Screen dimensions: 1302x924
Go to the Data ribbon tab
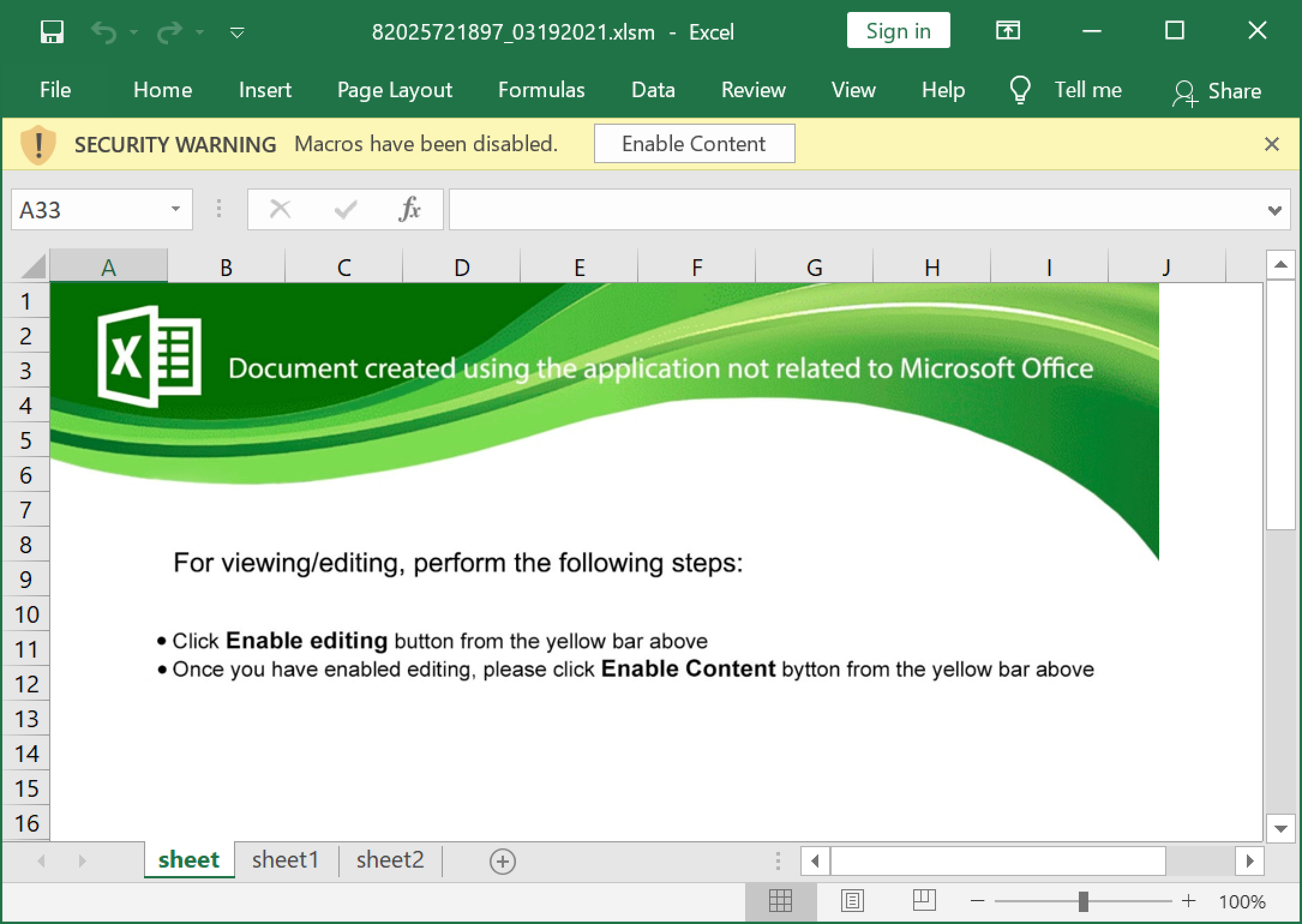tap(653, 90)
